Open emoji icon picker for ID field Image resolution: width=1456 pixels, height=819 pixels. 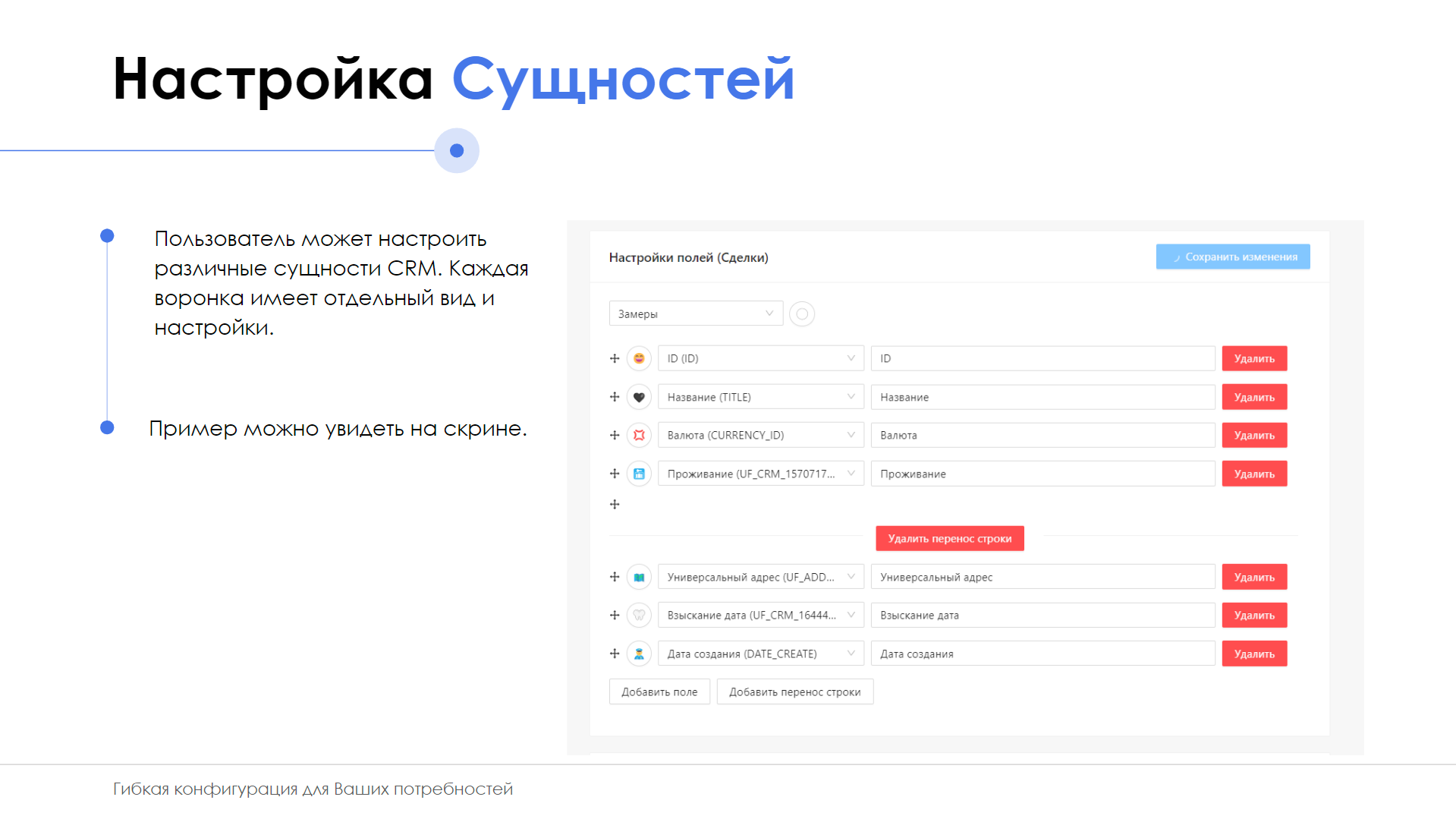639,358
